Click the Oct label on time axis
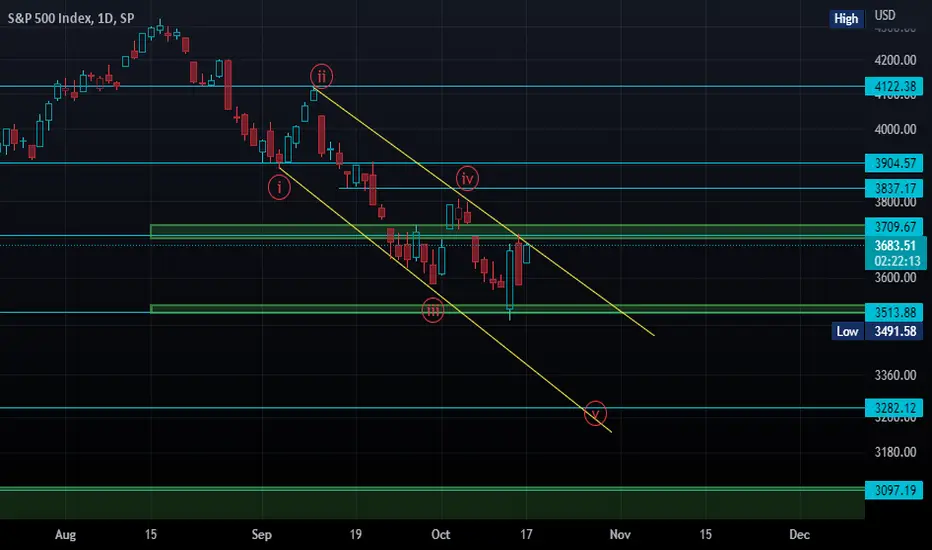932x550 pixels. pos(440,535)
